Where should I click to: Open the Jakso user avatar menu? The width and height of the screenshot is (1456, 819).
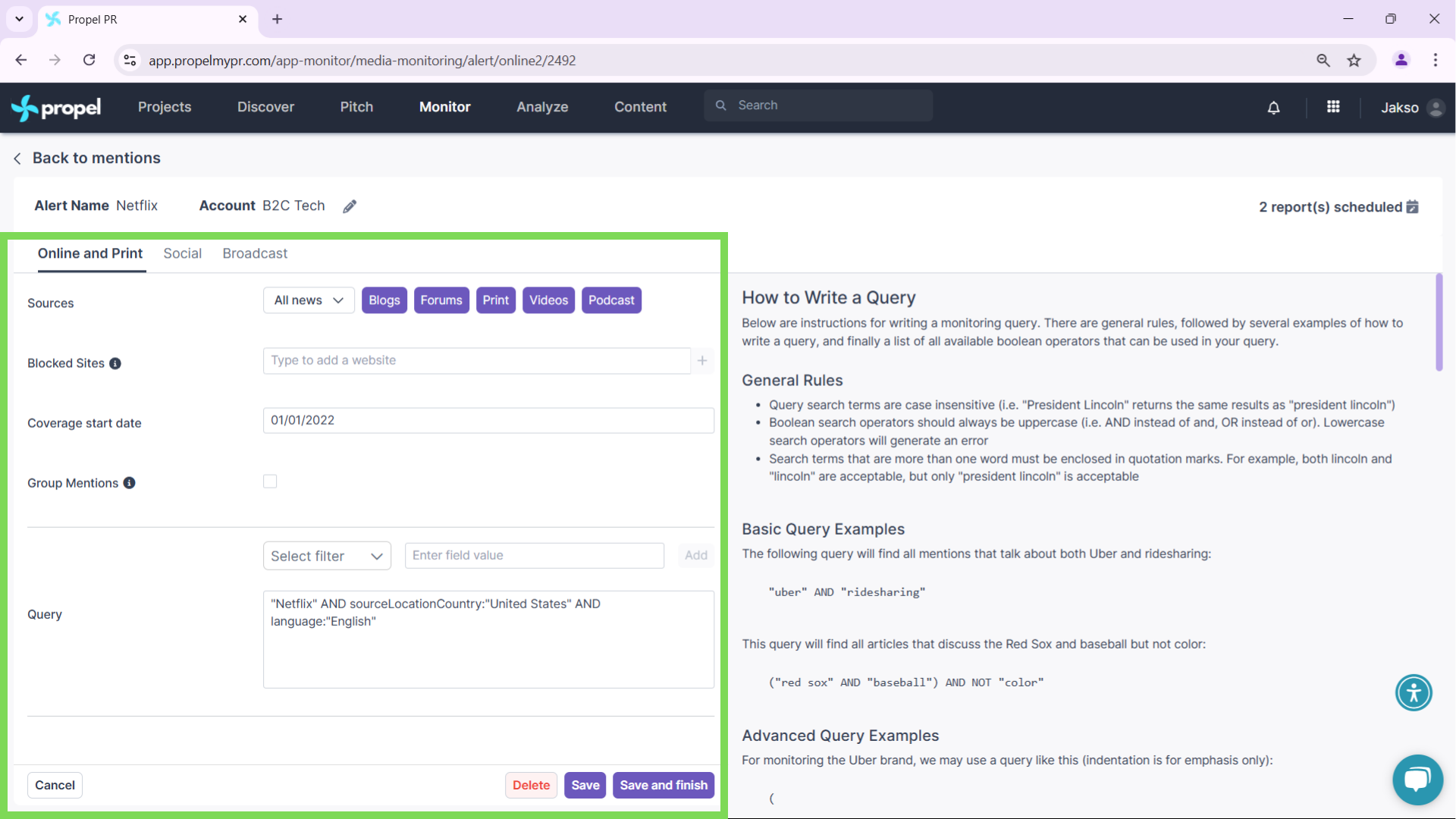click(x=1436, y=108)
